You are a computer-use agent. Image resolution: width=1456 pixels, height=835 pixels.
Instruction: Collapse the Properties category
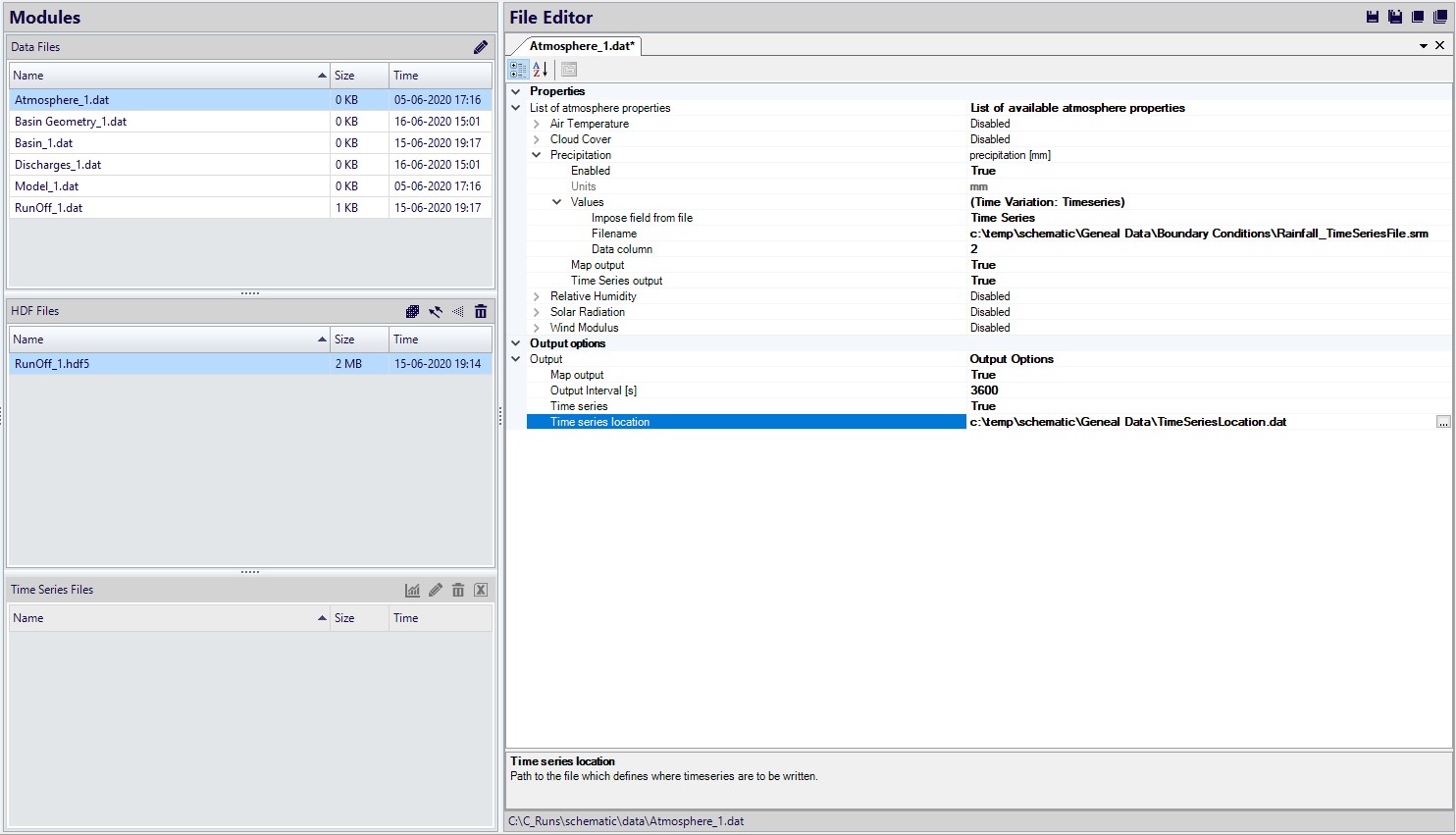click(516, 91)
